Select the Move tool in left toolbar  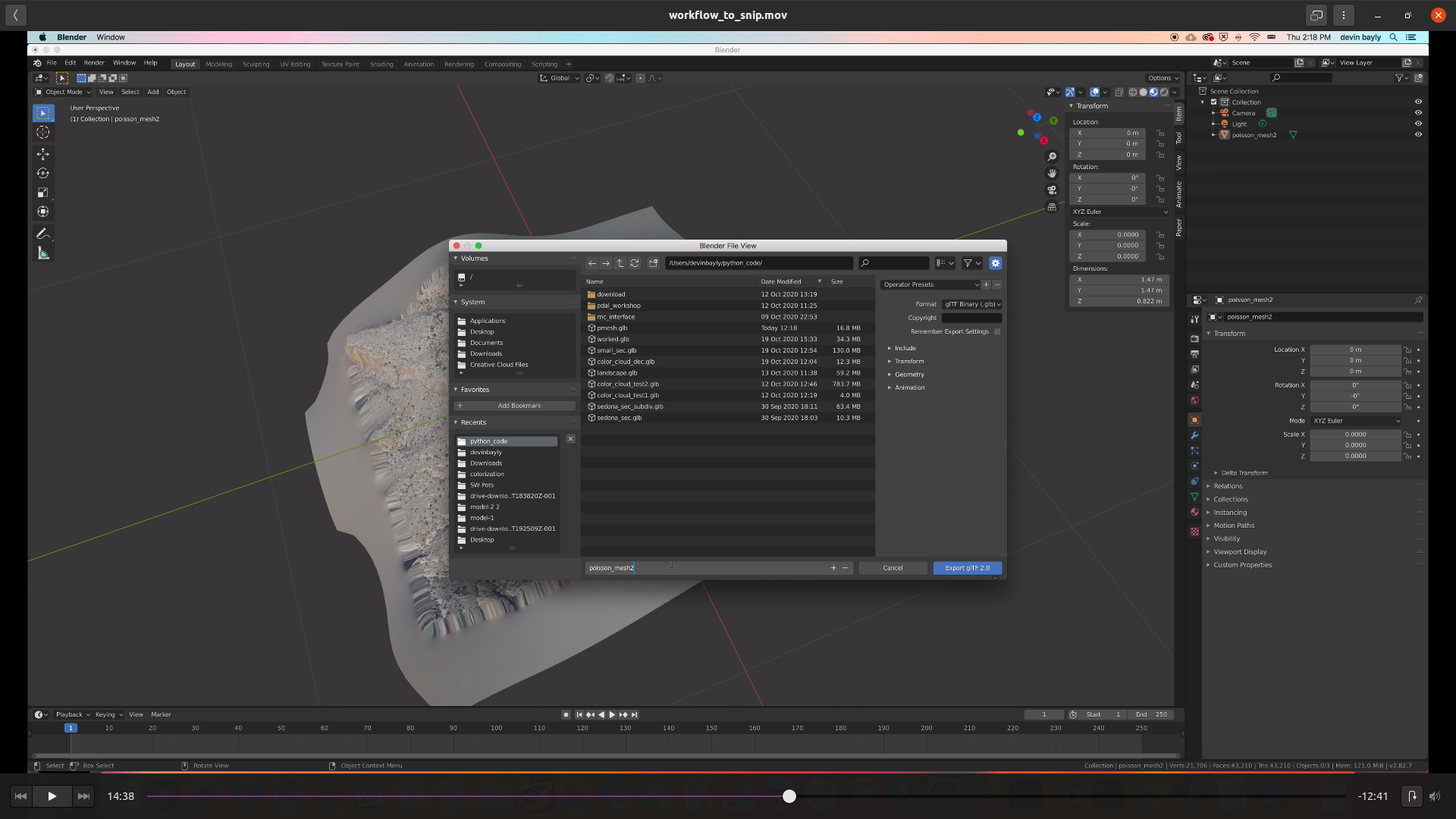pos(43,154)
